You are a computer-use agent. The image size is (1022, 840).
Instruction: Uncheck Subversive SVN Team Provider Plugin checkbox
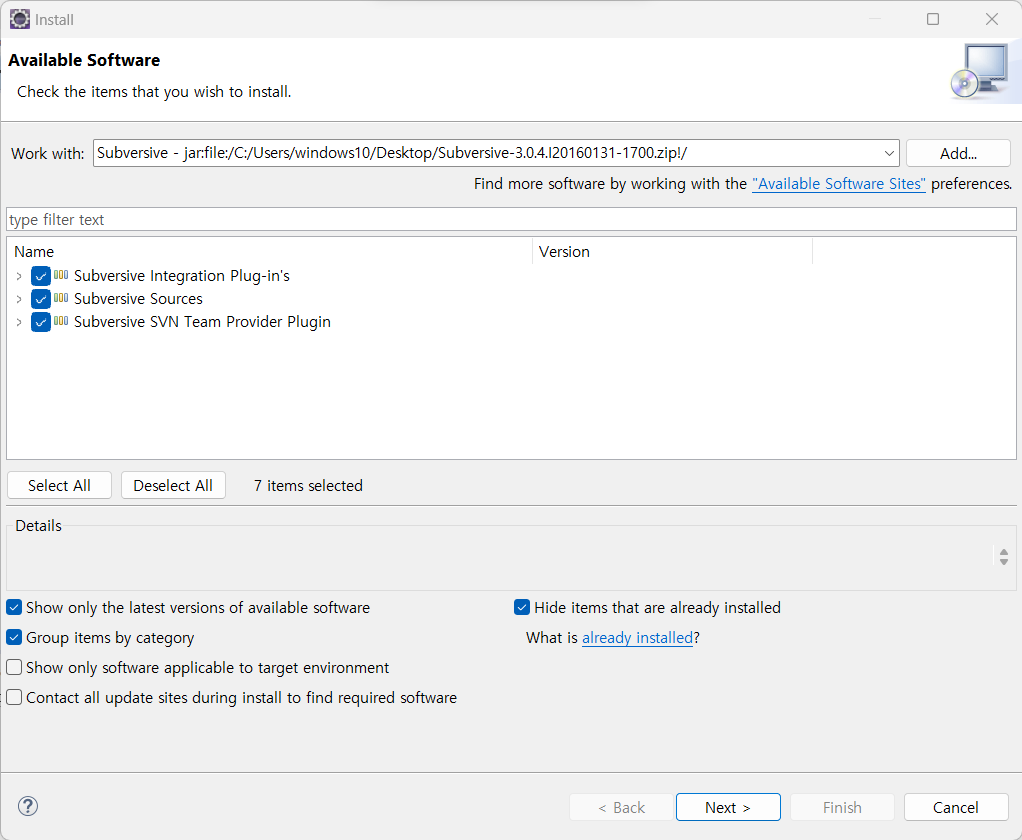(40, 322)
